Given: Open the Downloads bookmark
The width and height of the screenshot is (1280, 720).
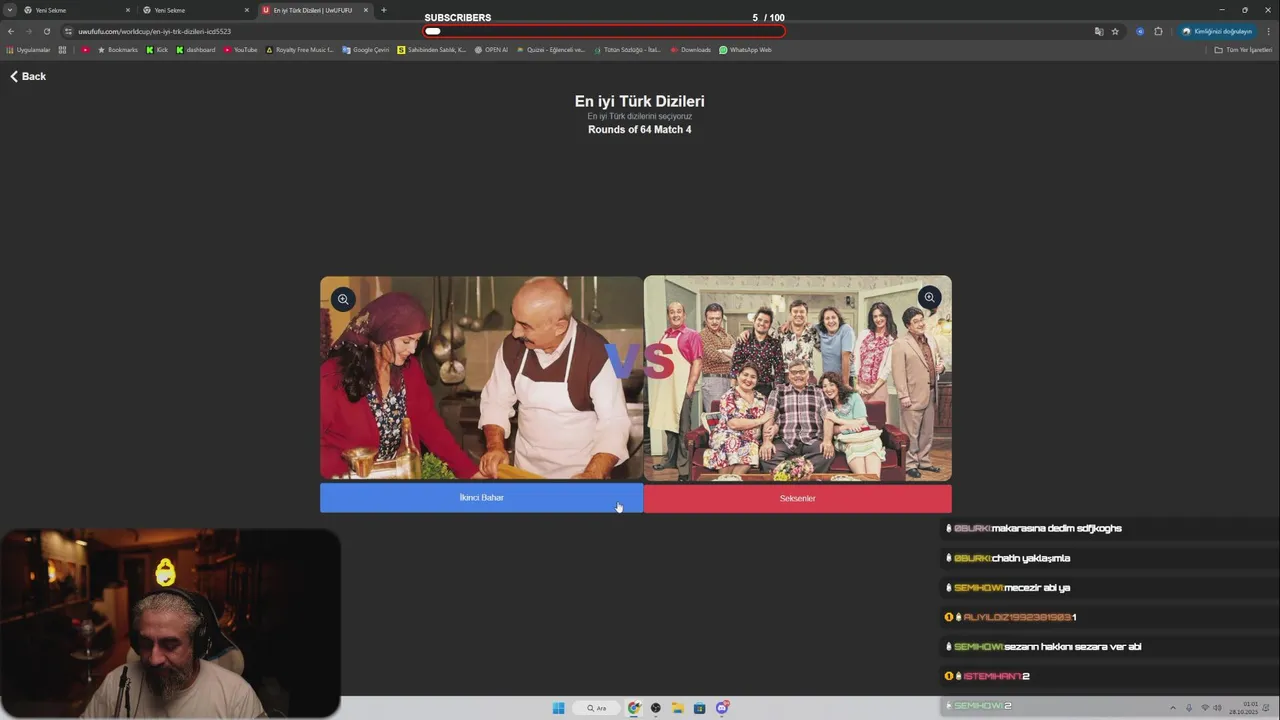Looking at the screenshot, I should click(691, 50).
